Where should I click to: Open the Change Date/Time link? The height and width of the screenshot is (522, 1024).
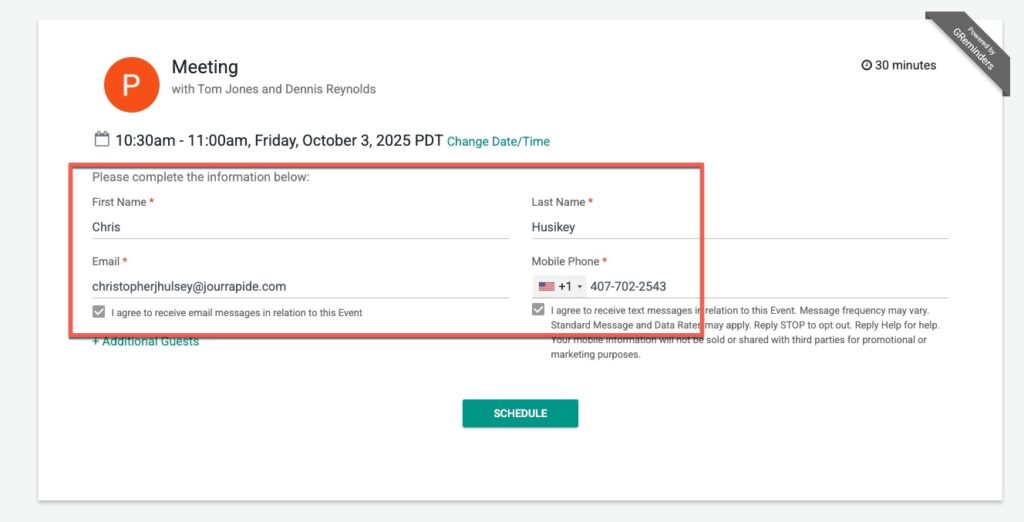click(x=498, y=142)
